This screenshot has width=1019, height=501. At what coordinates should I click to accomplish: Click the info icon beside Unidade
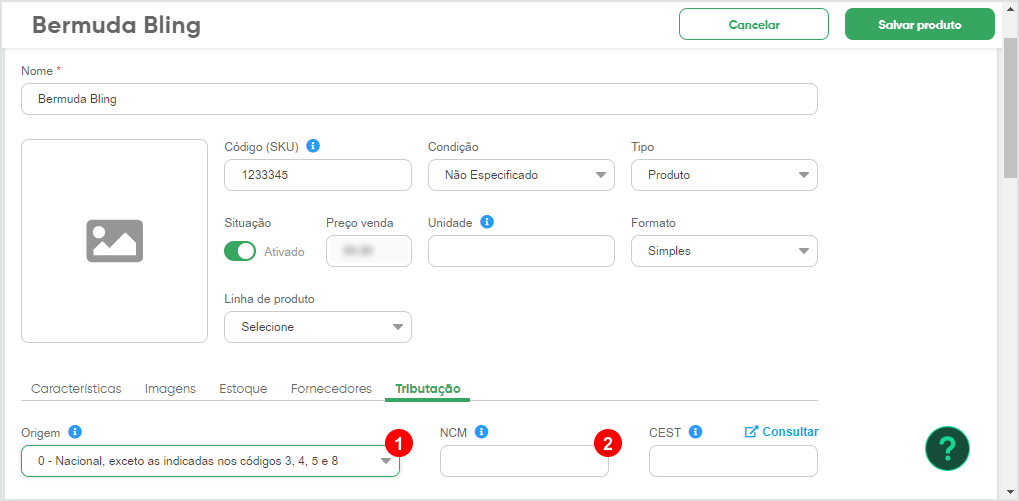pos(487,222)
